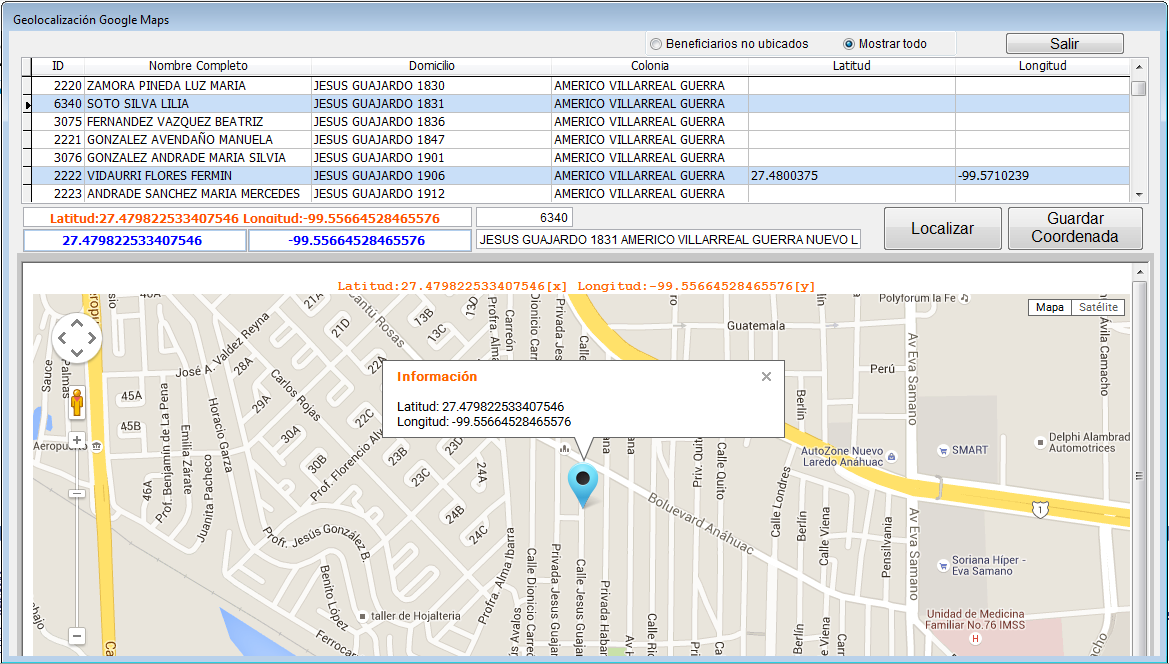The width and height of the screenshot is (1169, 664).
Task: Click the ID field showing 6340
Action: (524, 218)
